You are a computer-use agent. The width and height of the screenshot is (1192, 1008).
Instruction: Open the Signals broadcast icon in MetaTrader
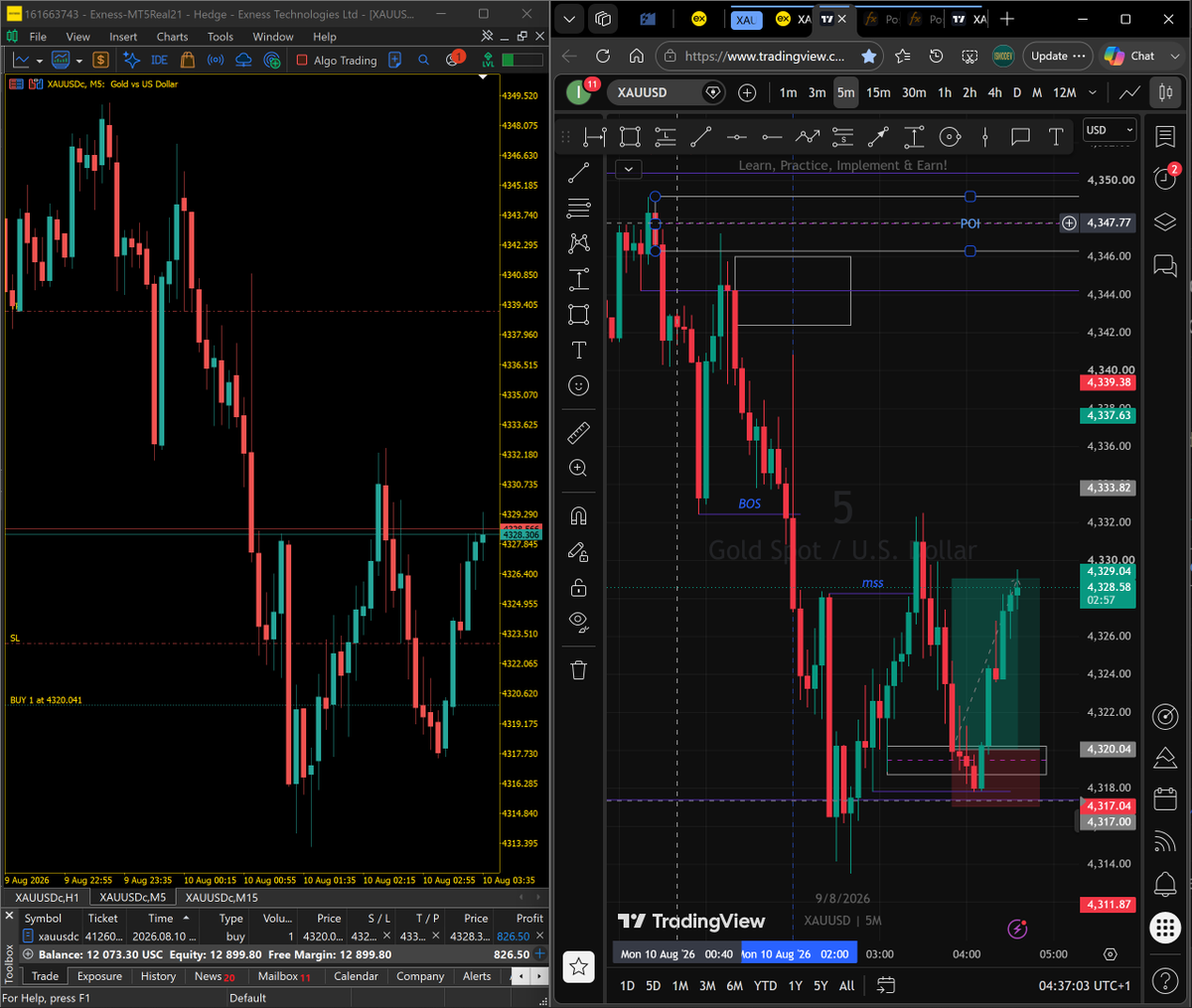click(x=216, y=61)
